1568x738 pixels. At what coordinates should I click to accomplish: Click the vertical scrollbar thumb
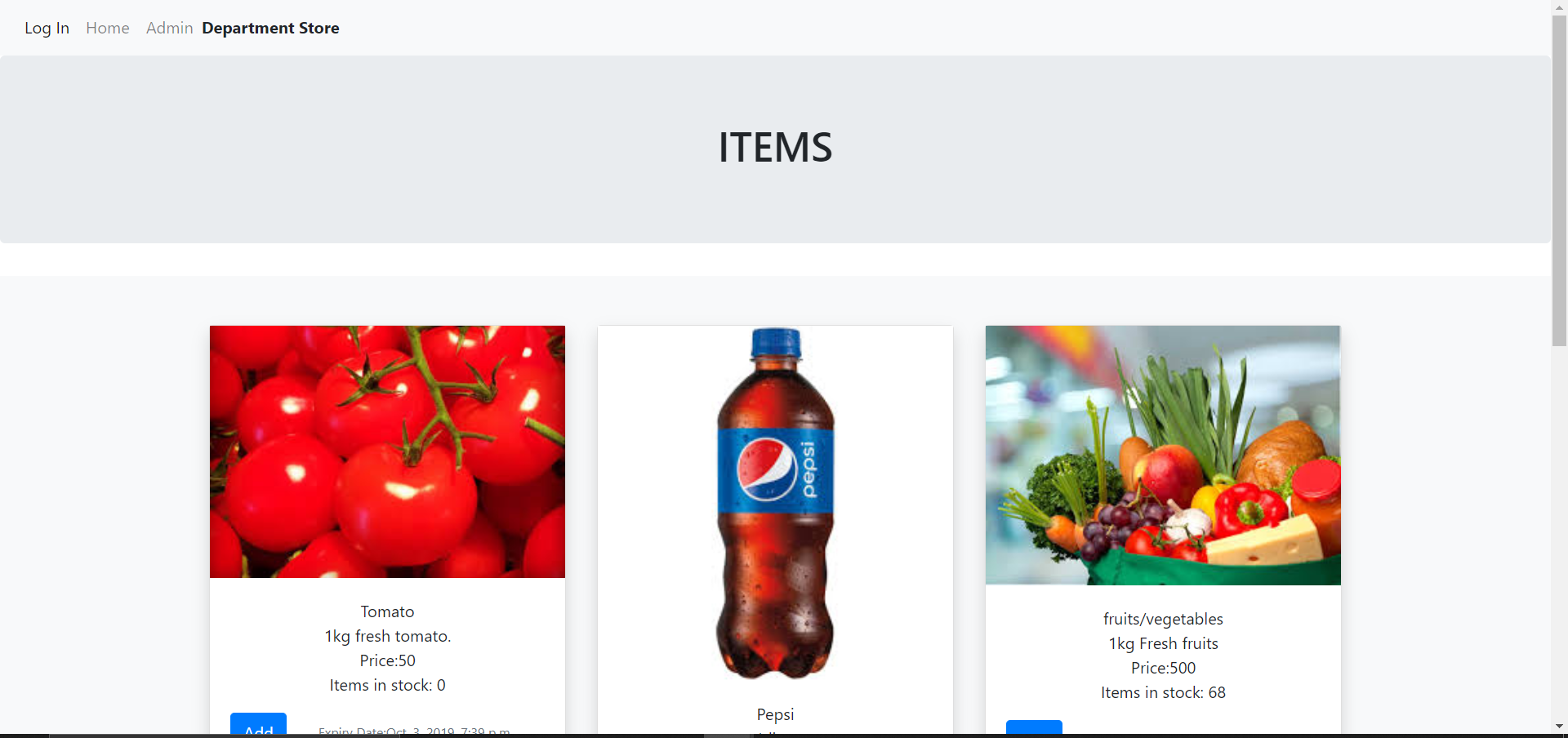coord(1559,180)
